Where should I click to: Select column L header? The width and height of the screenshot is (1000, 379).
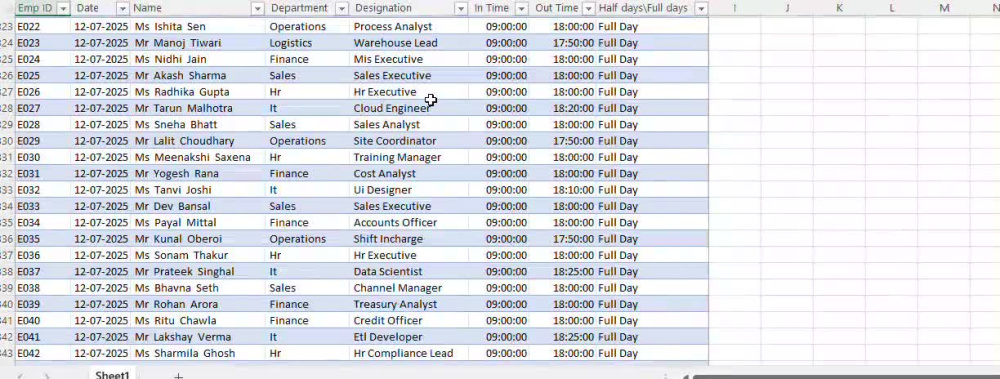pos(892,8)
